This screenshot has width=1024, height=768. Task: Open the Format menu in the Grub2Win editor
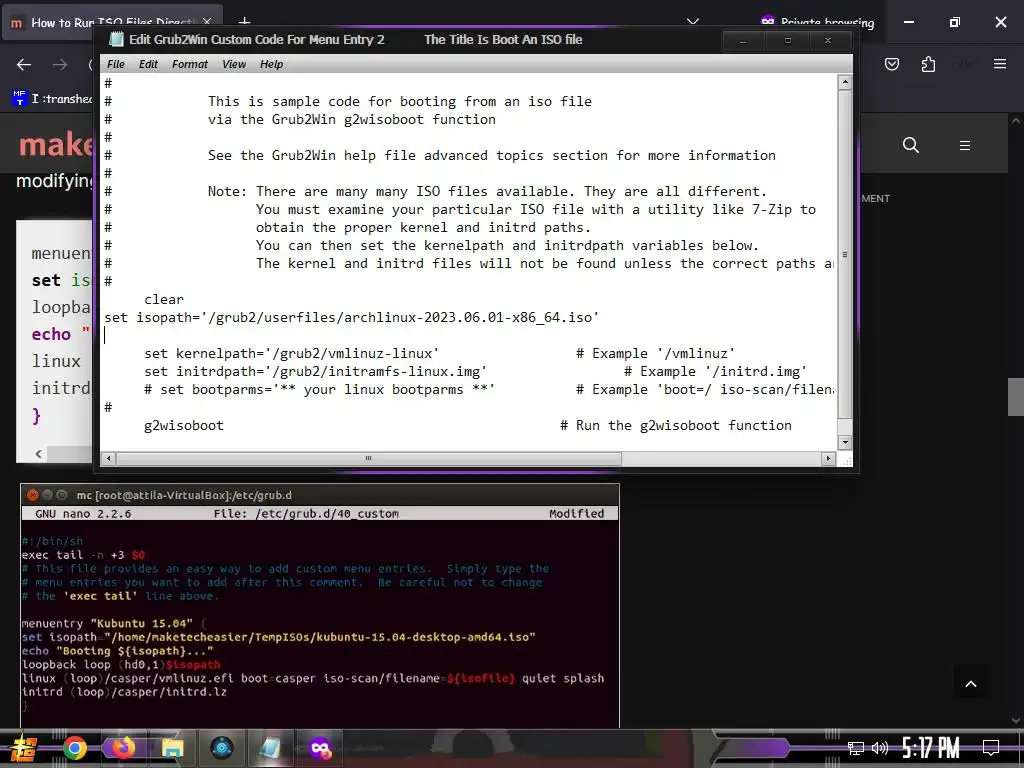click(189, 64)
